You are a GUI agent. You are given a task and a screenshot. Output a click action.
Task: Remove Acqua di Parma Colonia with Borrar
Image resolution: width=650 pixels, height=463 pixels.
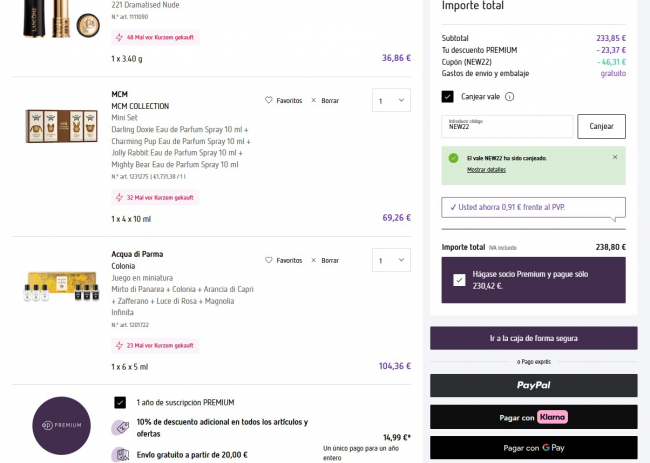[x=314, y=260]
